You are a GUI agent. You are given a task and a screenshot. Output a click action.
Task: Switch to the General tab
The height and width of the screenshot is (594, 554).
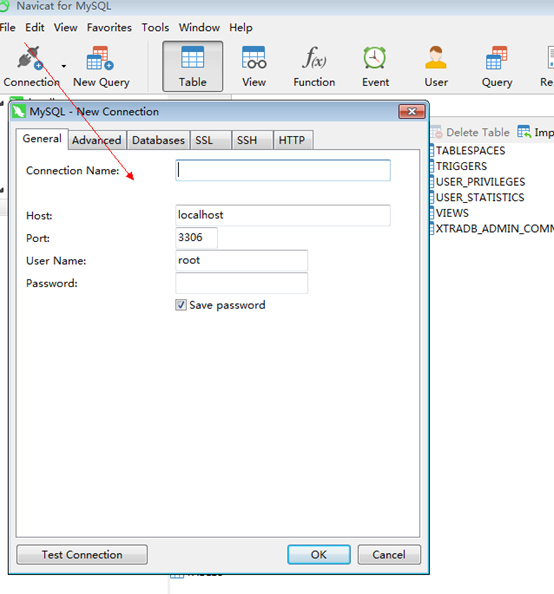(x=42, y=139)
